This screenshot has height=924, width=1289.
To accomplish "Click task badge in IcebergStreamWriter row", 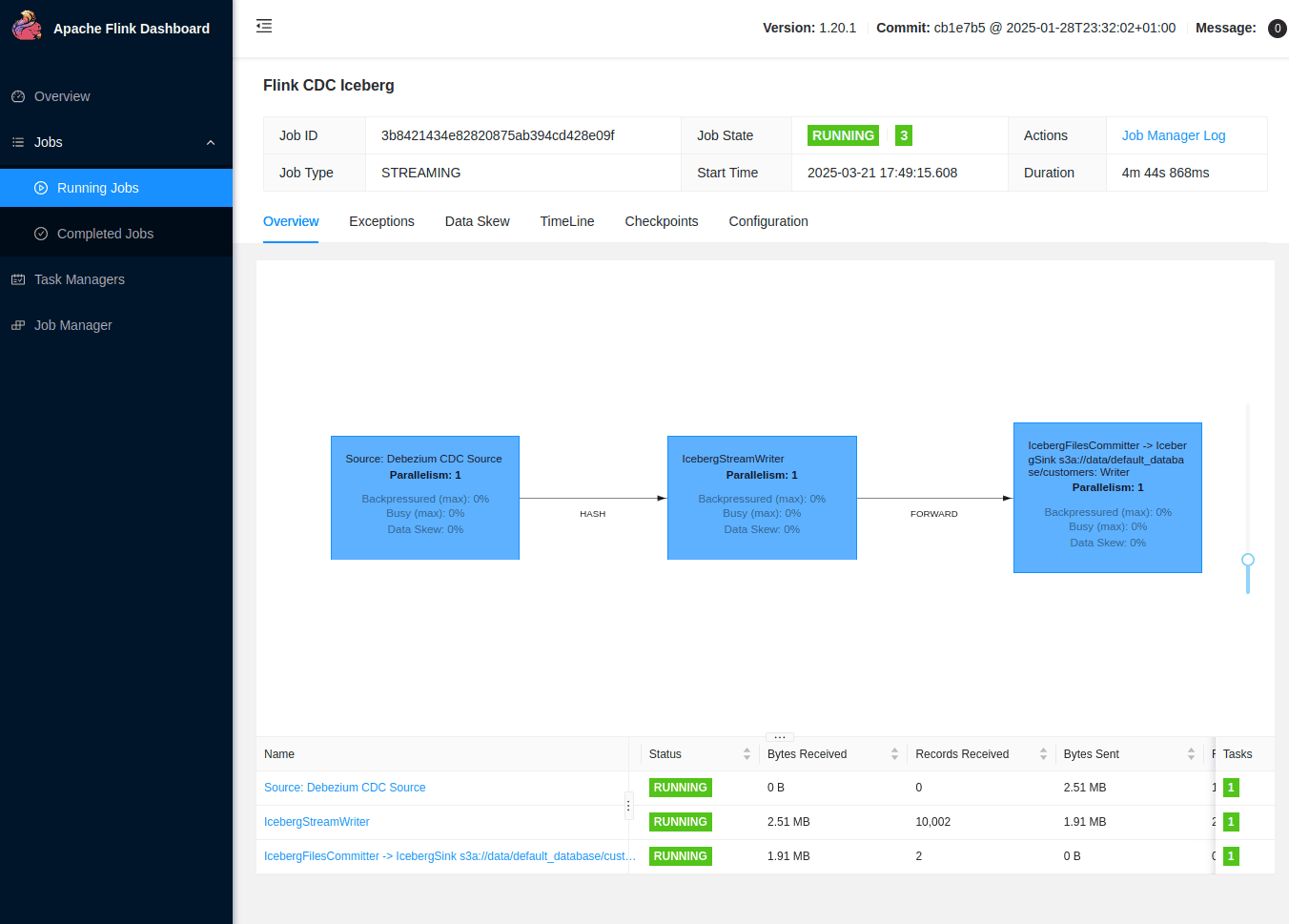I will [1231, 822].
